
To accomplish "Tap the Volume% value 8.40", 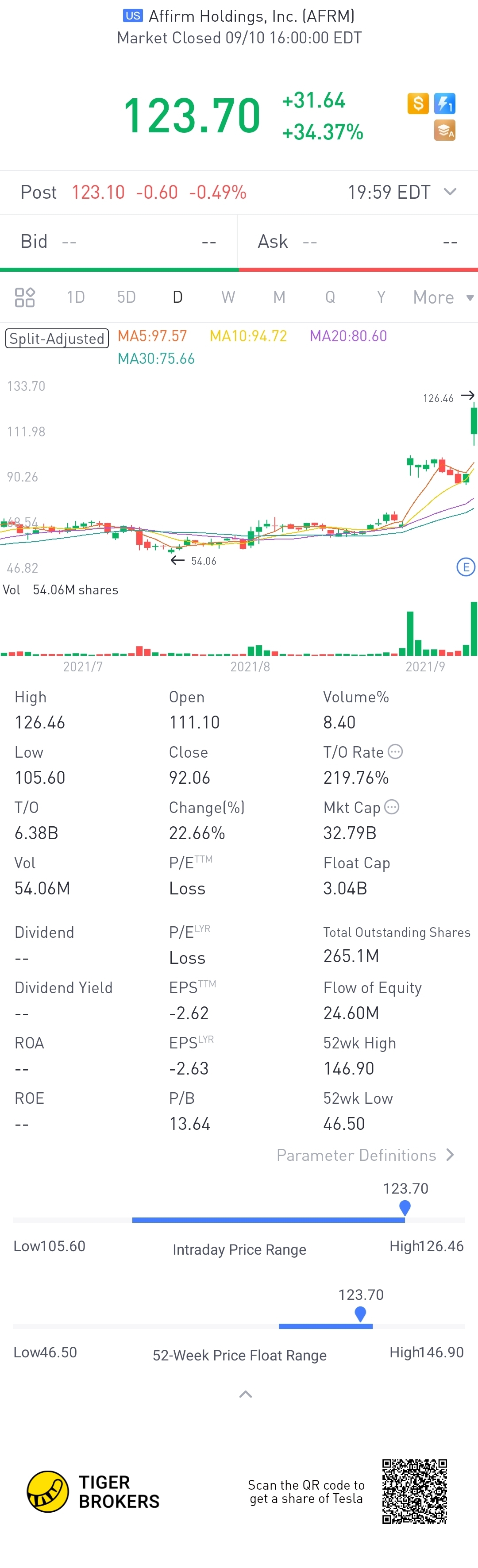I will (x=339, y=723).
